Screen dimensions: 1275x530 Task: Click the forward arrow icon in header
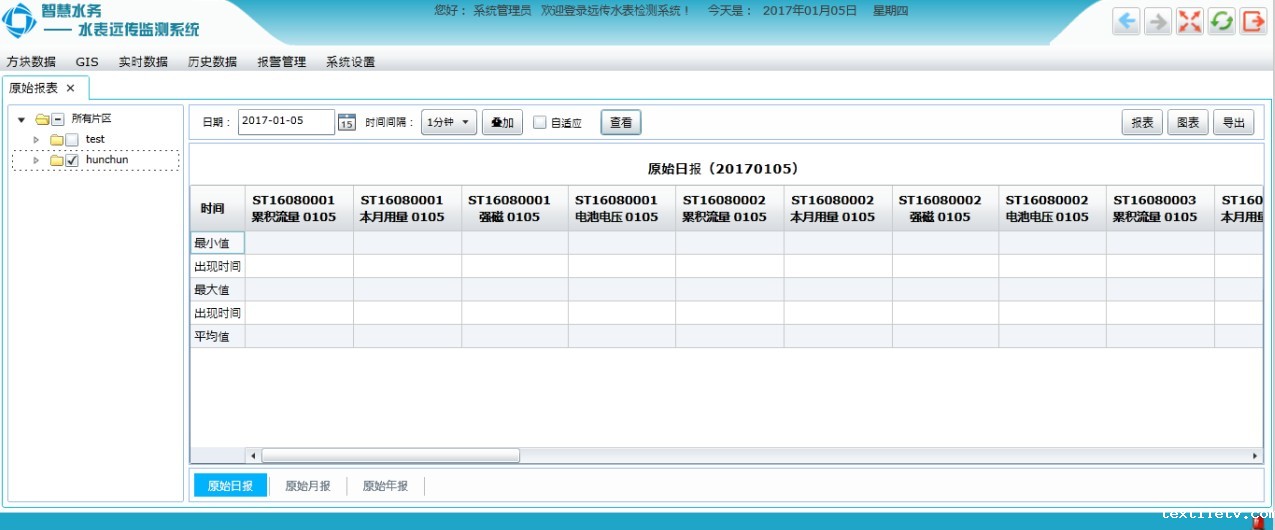pyautogui.click(x=1158, y=22)
